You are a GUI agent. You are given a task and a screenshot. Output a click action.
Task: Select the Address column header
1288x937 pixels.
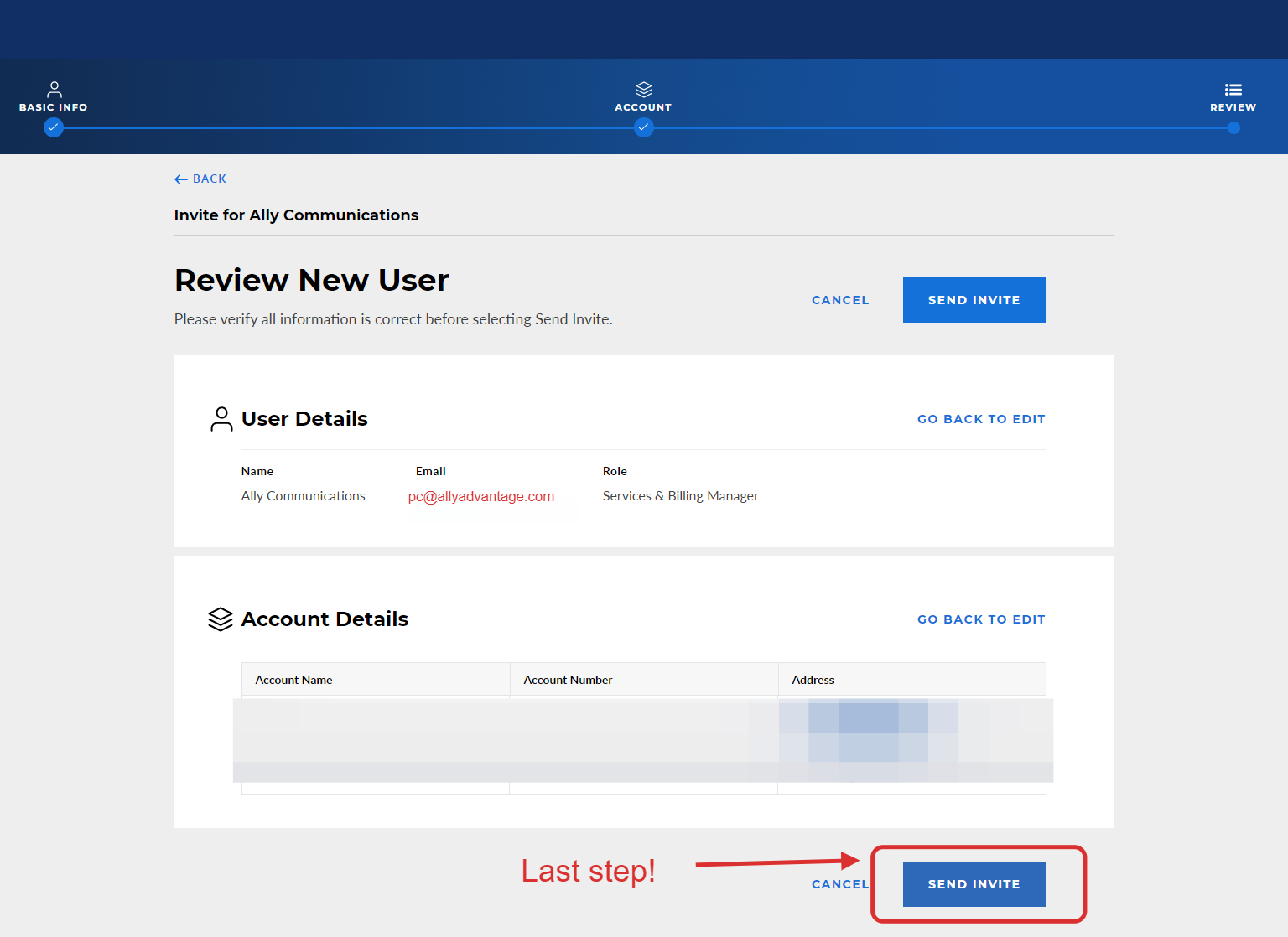(x=912, y=680)
